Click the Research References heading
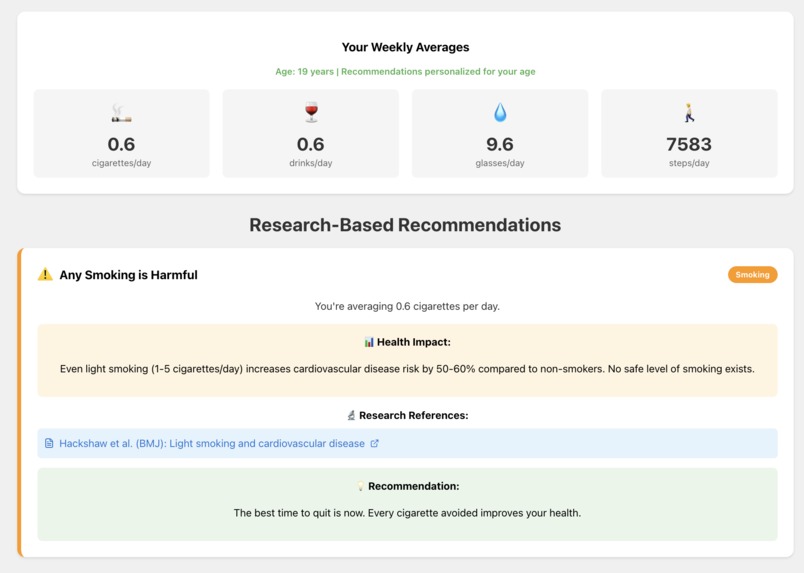804x573 pixels. [x=414, y=416]
